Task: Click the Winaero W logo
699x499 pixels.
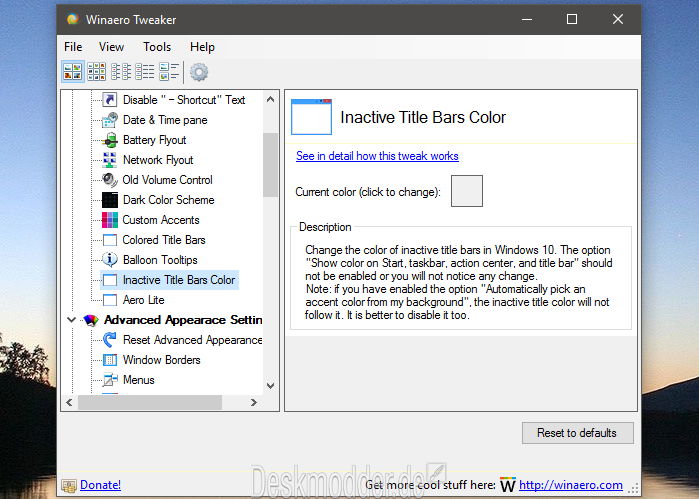Action: 507,485
